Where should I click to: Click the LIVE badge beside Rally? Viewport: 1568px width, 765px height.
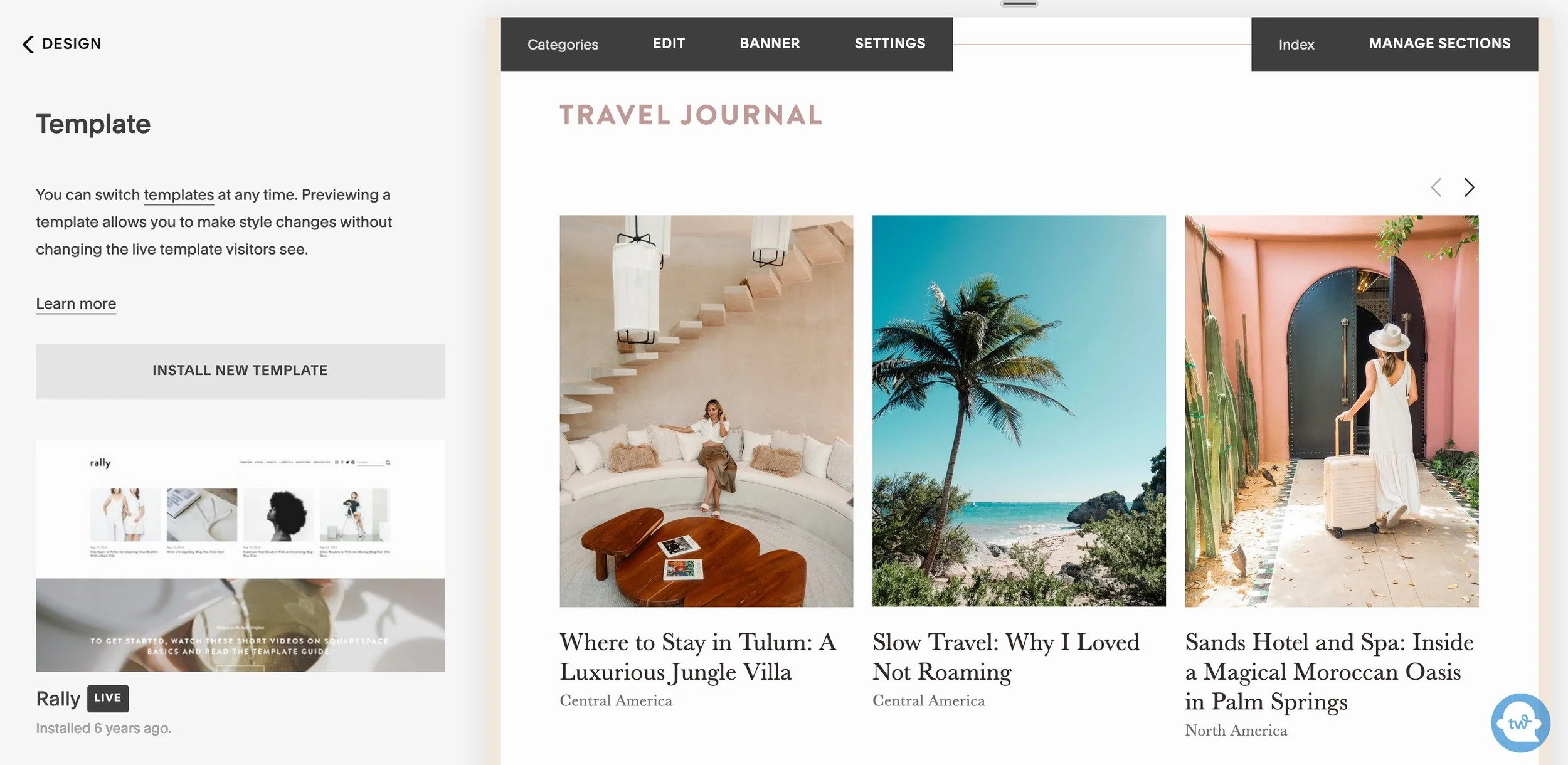[108, 698]
